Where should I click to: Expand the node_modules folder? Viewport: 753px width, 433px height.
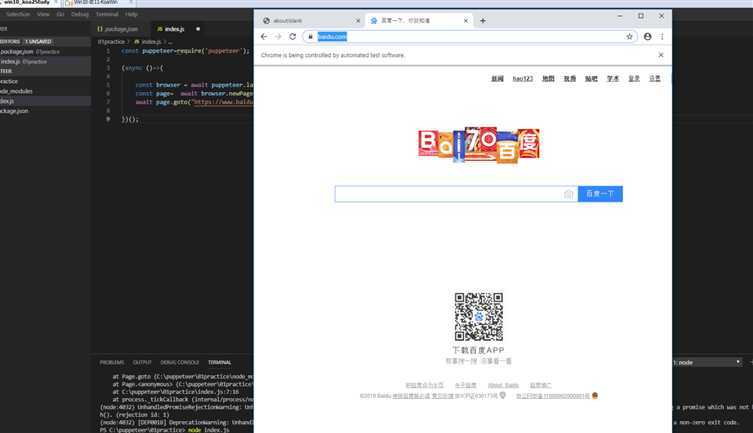click(45, 91)
